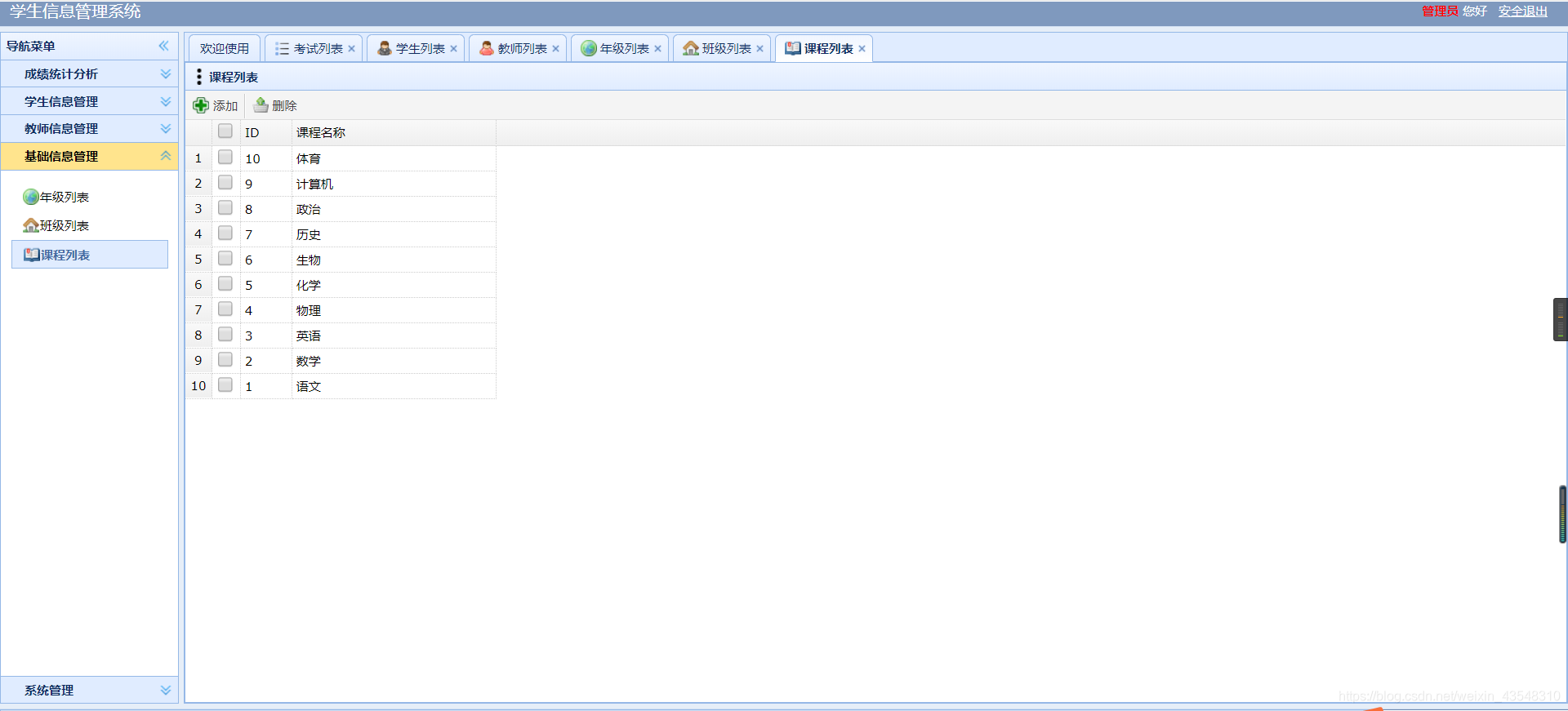Close the 年级列表 tab
The height and width of the screenshot is (711, 1568).
pos(657,49)
